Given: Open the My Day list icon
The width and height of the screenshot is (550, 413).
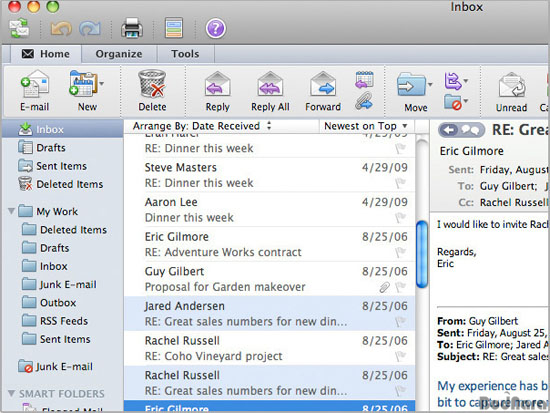Looking at the screenshot, I should (x=174, y=28).
